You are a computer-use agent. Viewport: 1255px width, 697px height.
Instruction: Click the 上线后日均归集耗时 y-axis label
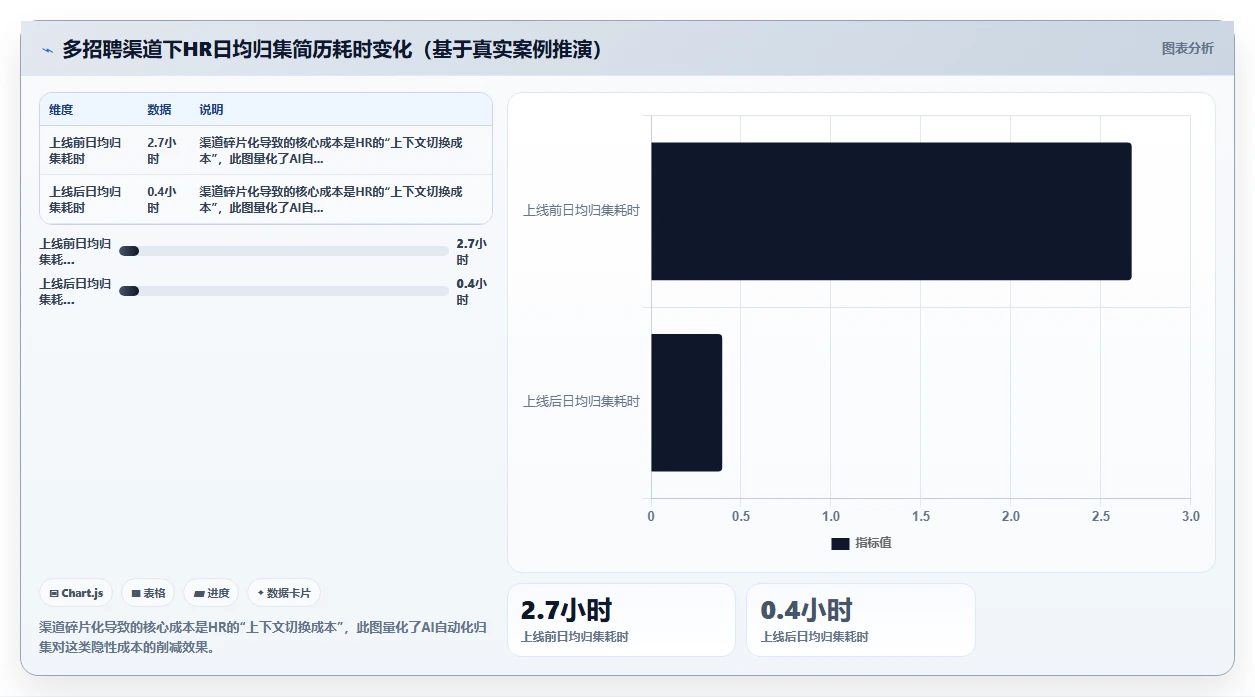pos(581,402)
